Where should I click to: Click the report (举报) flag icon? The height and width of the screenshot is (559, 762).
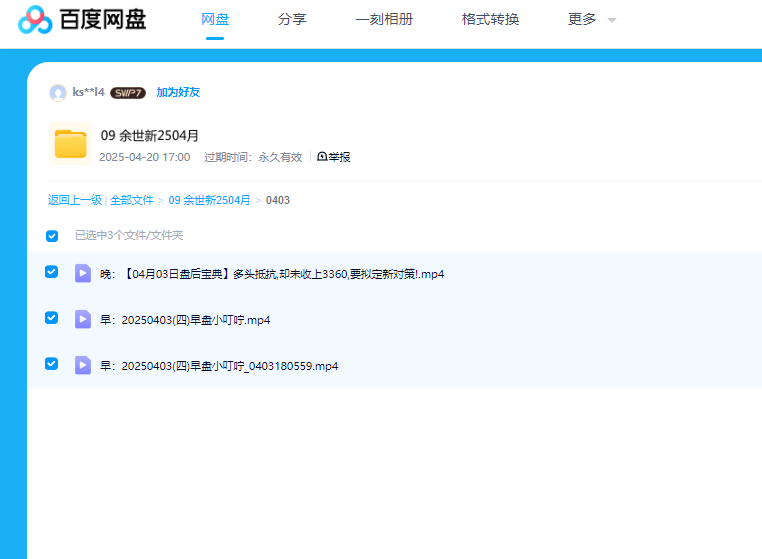(322, 157)
